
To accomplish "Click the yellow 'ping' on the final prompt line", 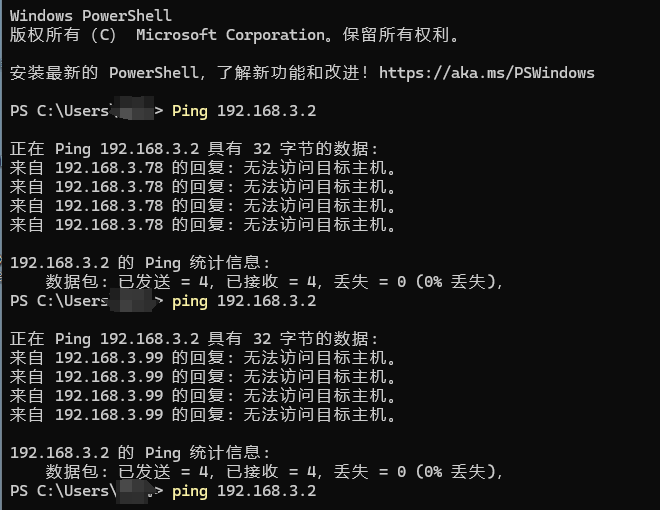I will point(190,491).
